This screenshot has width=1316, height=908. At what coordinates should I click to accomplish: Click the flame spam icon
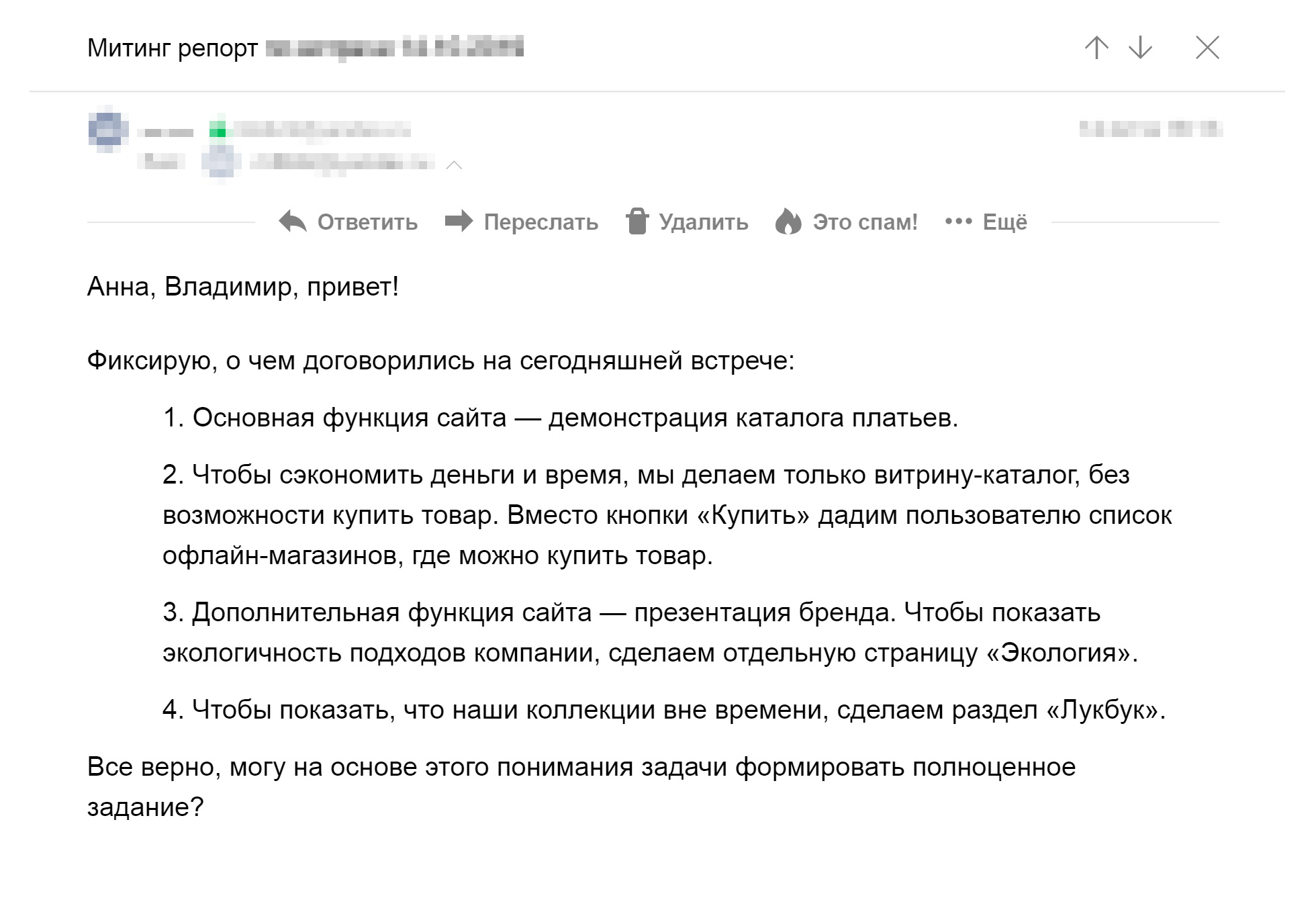point(788,221)
